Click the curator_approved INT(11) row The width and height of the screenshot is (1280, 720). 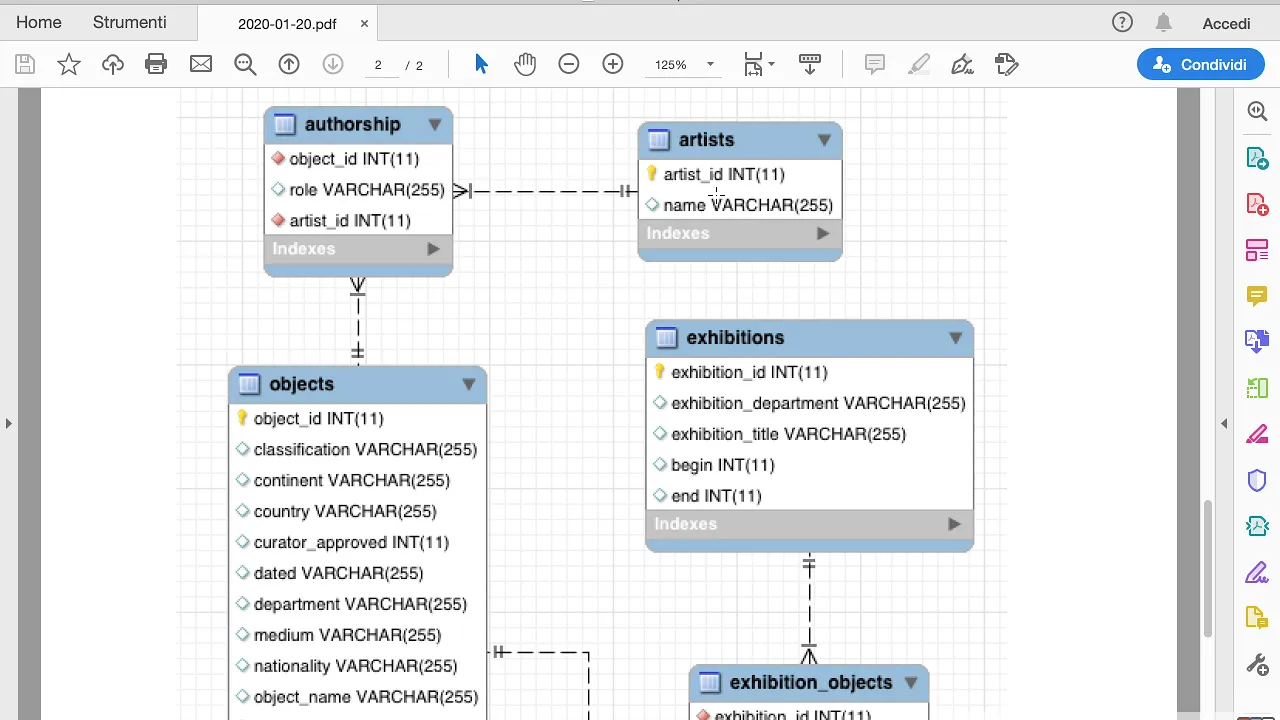tap(358, 542)
